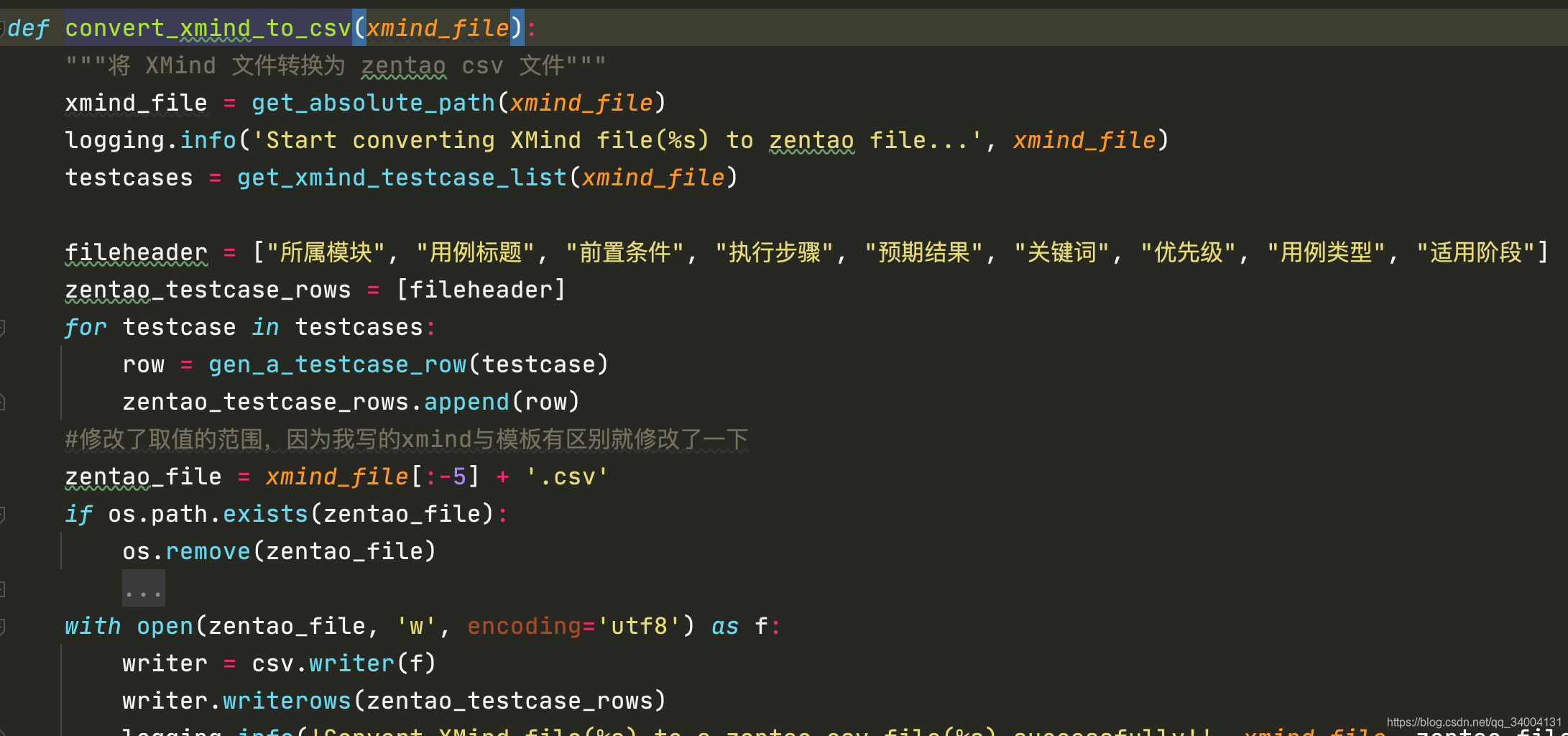Click "row" variable in the assignment line
The image size is (1568, 736).
143,365
